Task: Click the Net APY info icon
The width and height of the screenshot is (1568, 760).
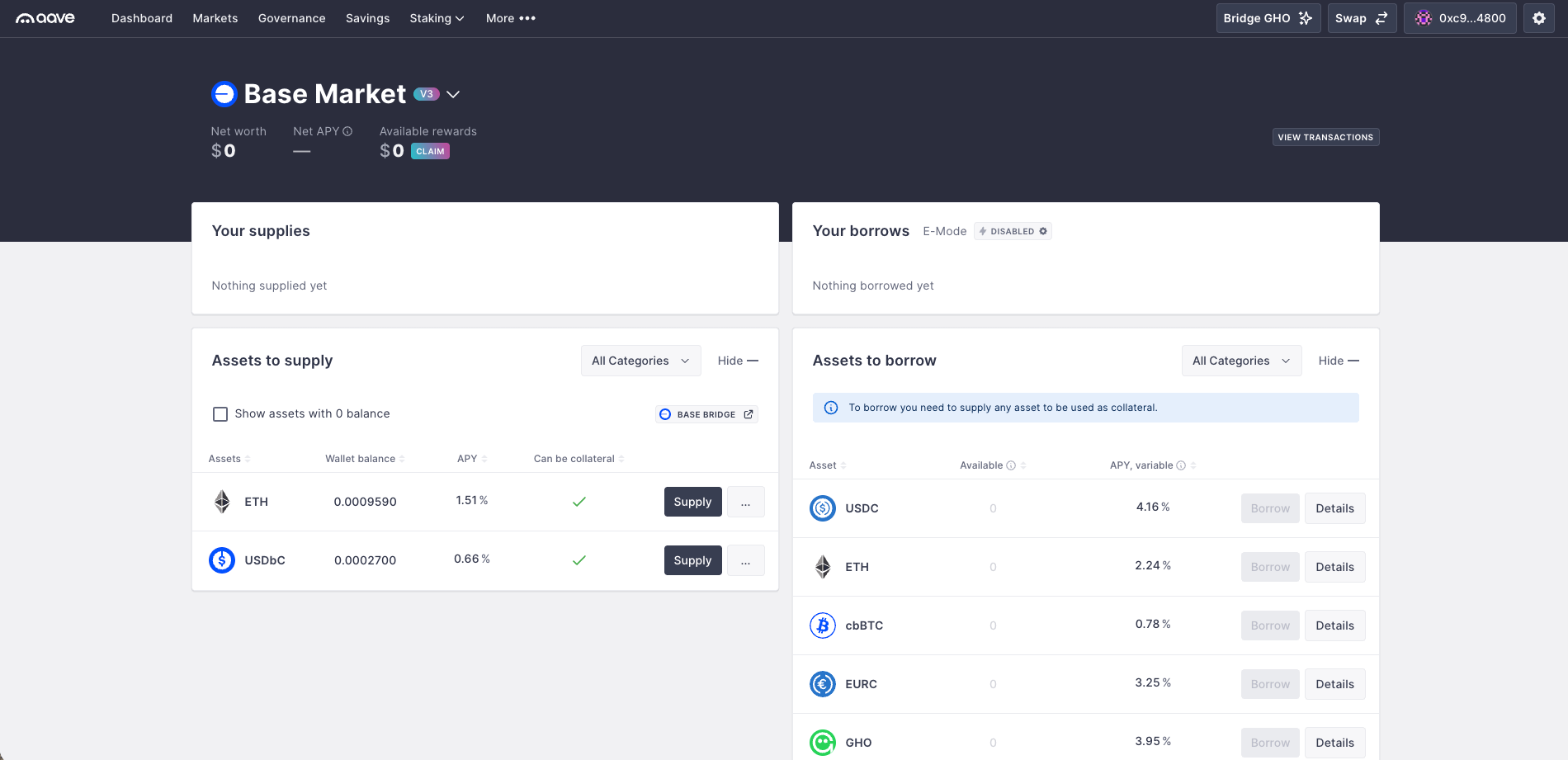Action: (347, 131)
